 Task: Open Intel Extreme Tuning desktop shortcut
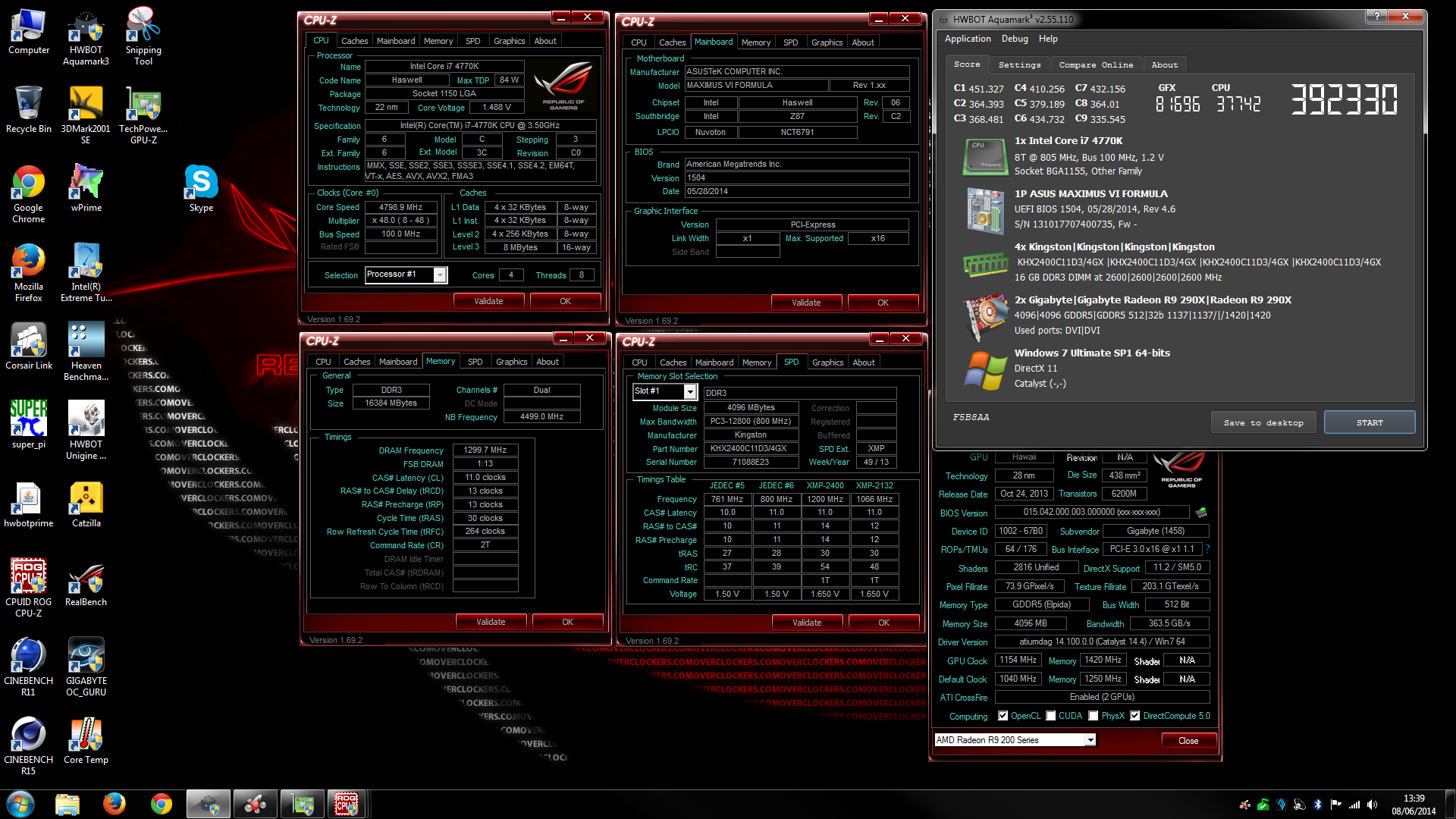(86, 273)
